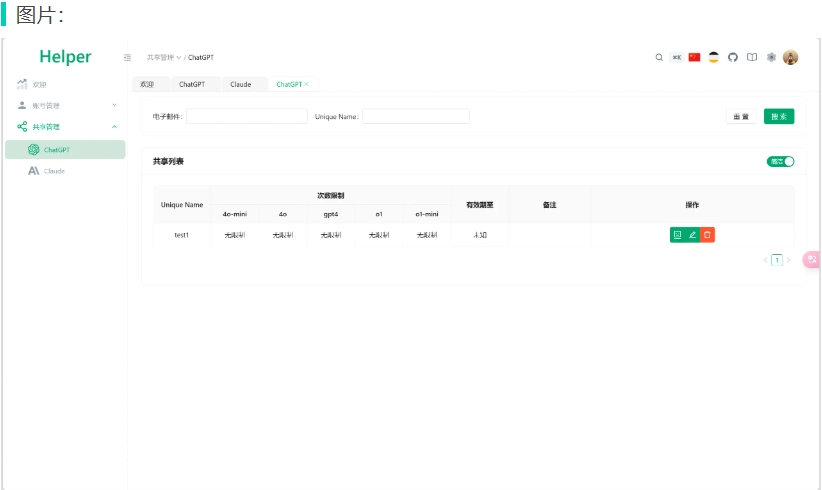Image resolution: width=822 pixels, height=490 pixels.
Task: Click the 共享列表 panel title
Action: 168,161
